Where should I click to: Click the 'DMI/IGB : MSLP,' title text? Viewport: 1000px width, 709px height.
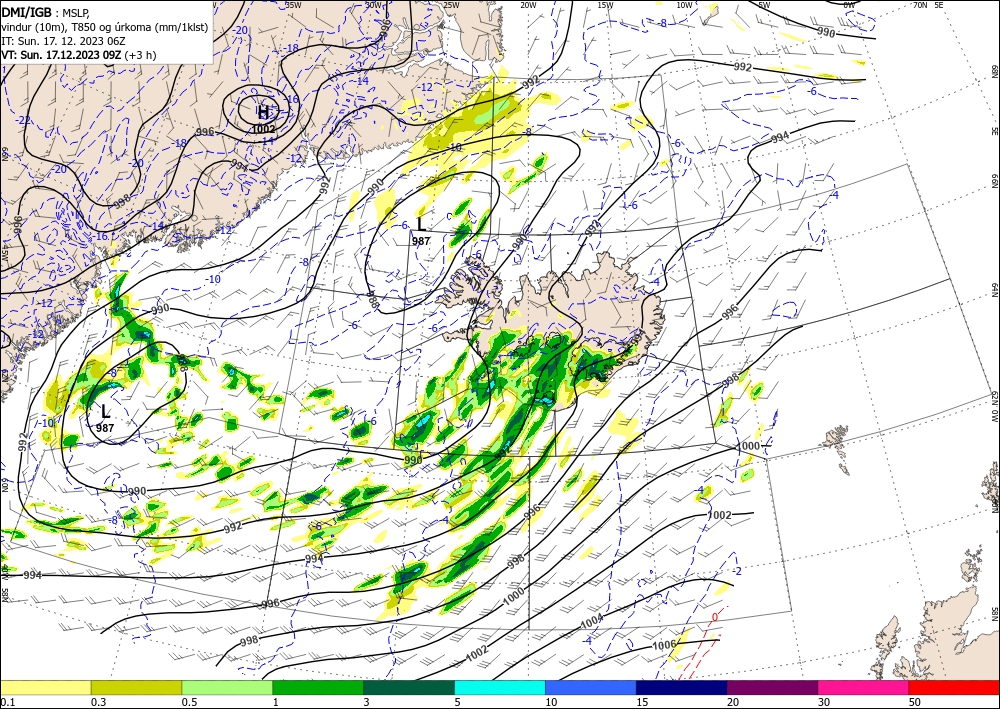point(46,13)
